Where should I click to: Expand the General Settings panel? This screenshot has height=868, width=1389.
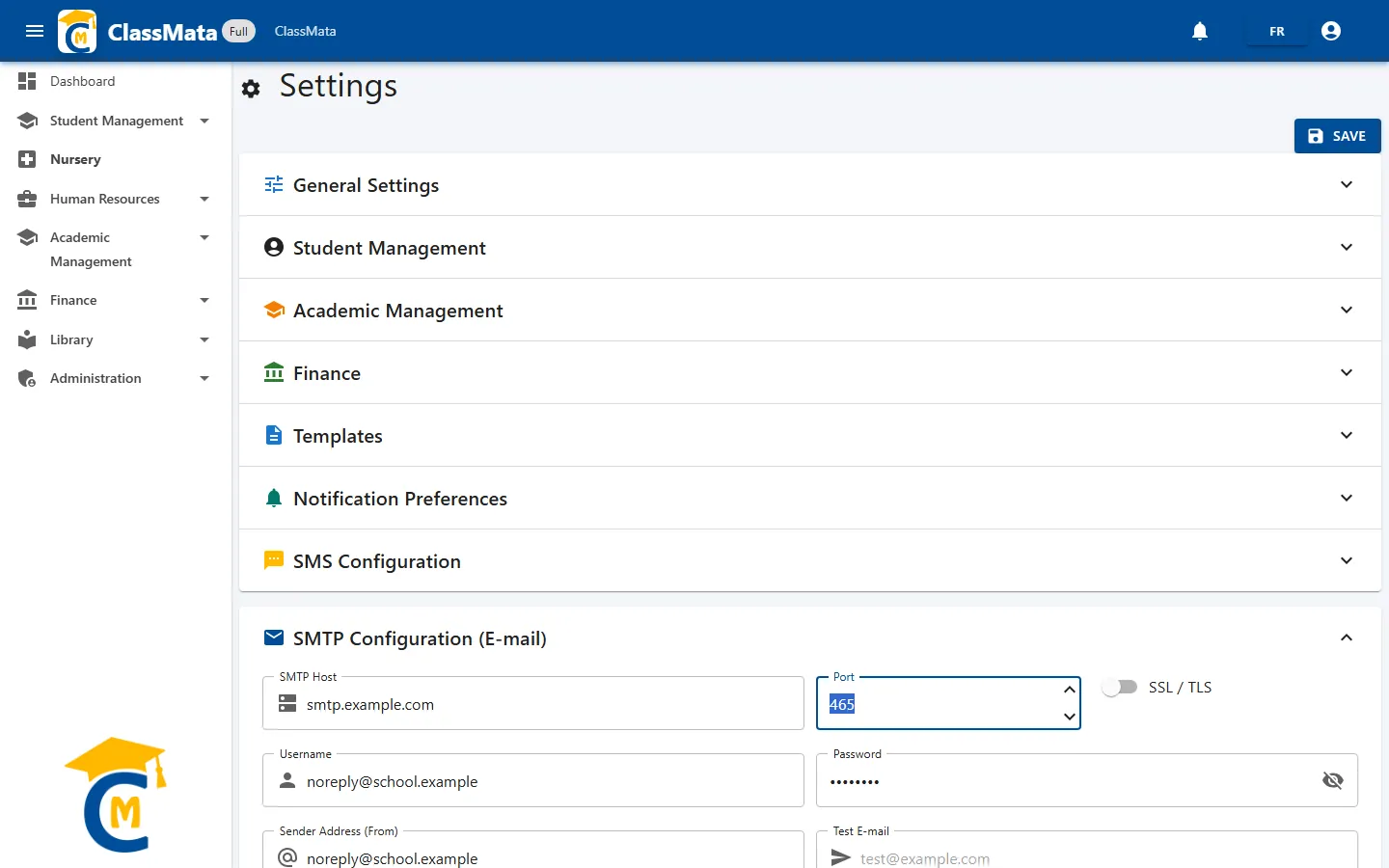point(1347,184)
